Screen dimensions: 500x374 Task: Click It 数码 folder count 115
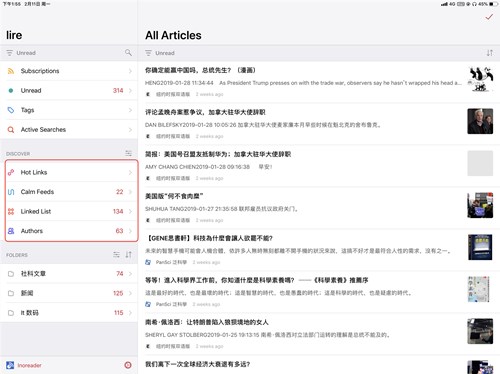tap(118, 313)
